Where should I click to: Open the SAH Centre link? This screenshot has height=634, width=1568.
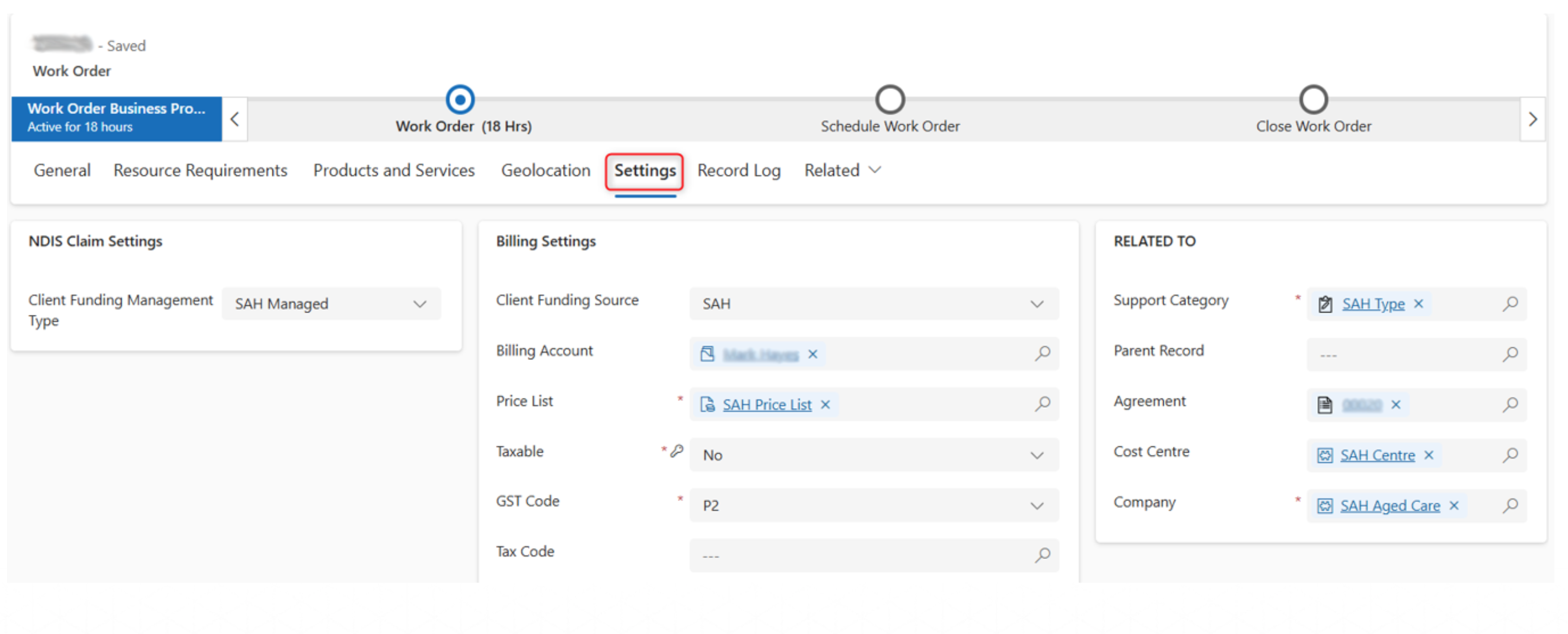click(1377, 455)
